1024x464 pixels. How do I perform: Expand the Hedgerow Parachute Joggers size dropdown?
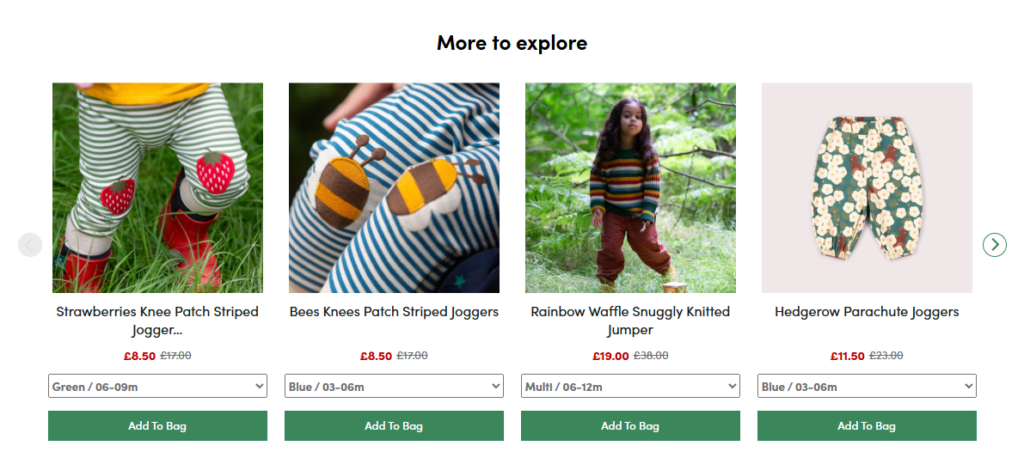click(x=866, y=386)
